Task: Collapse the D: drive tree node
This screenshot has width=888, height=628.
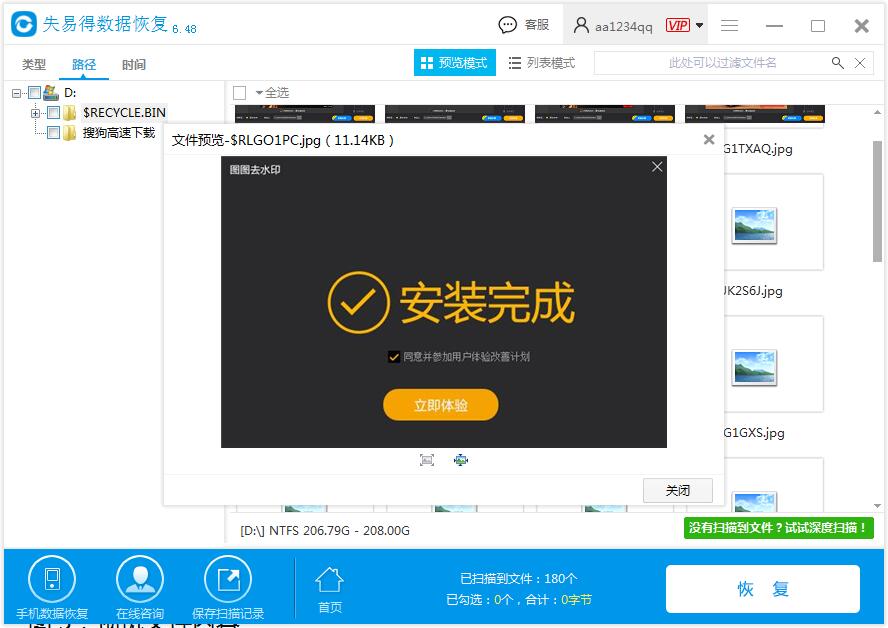Action: (16, 93)
